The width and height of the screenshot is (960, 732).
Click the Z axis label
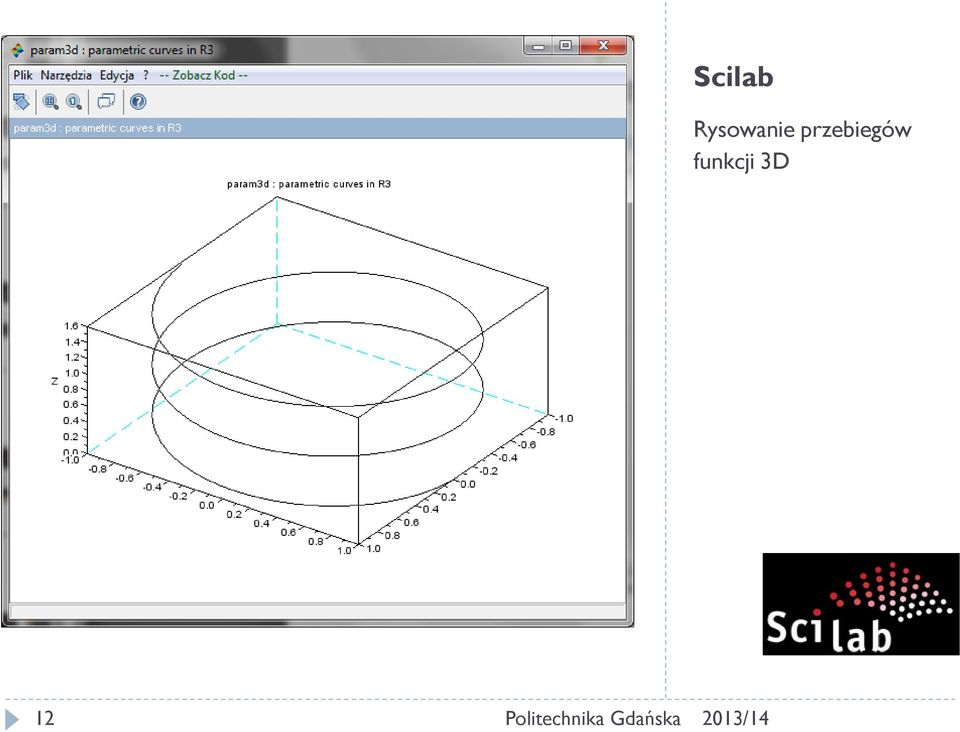tap(54, 381)
